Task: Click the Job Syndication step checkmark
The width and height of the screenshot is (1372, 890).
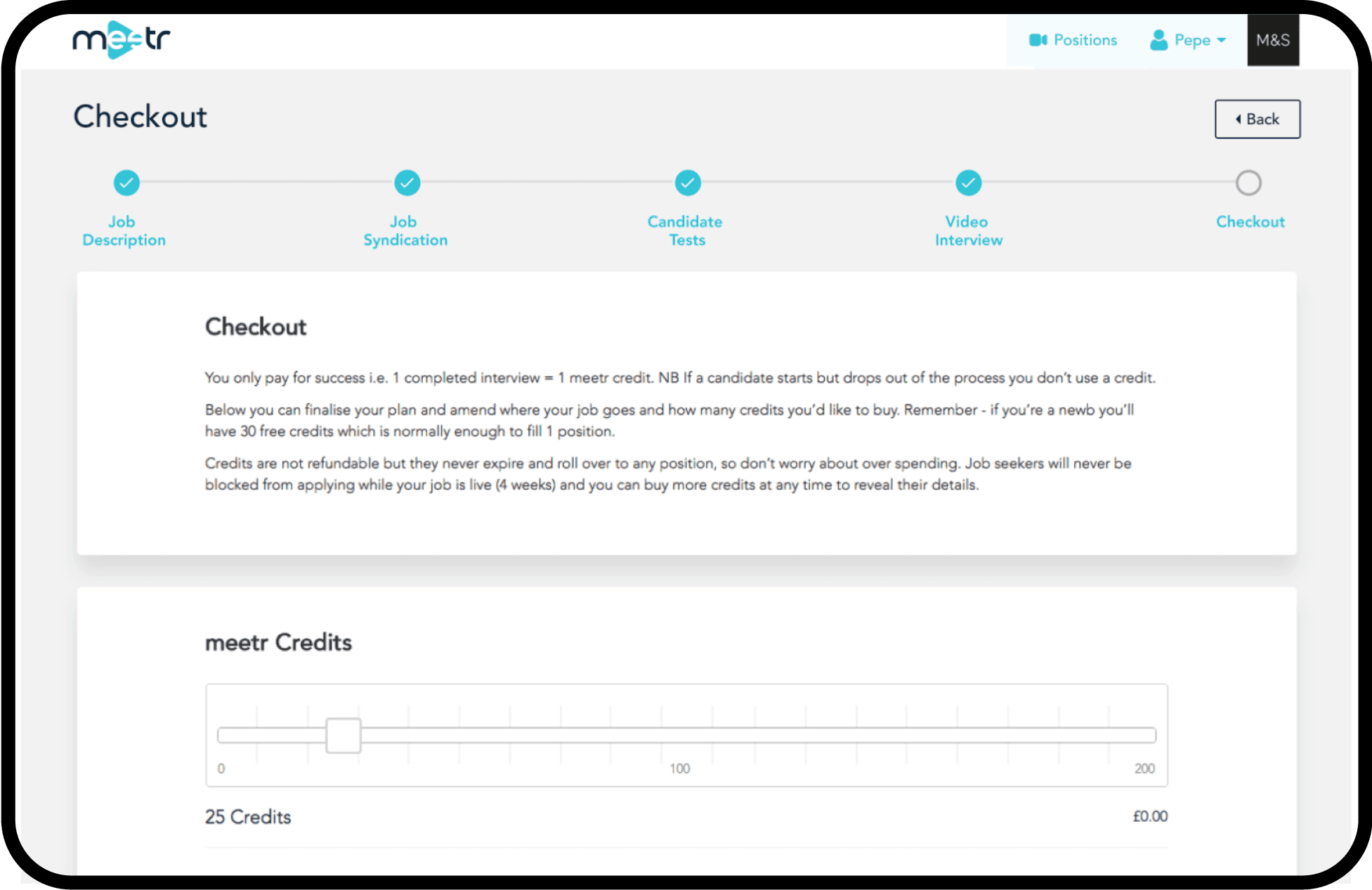Action: 407,183
